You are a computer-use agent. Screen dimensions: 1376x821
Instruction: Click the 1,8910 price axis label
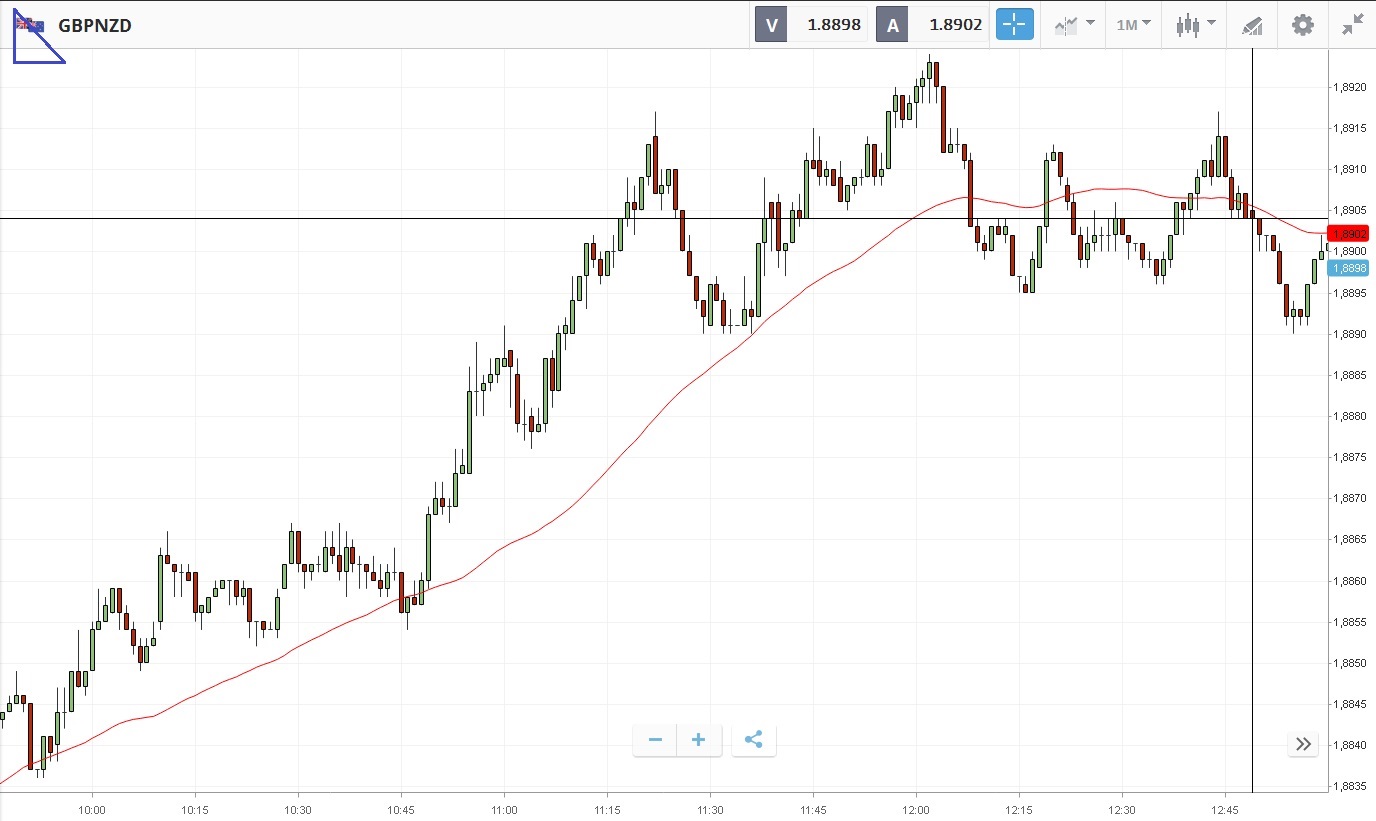click(1349, 169)
